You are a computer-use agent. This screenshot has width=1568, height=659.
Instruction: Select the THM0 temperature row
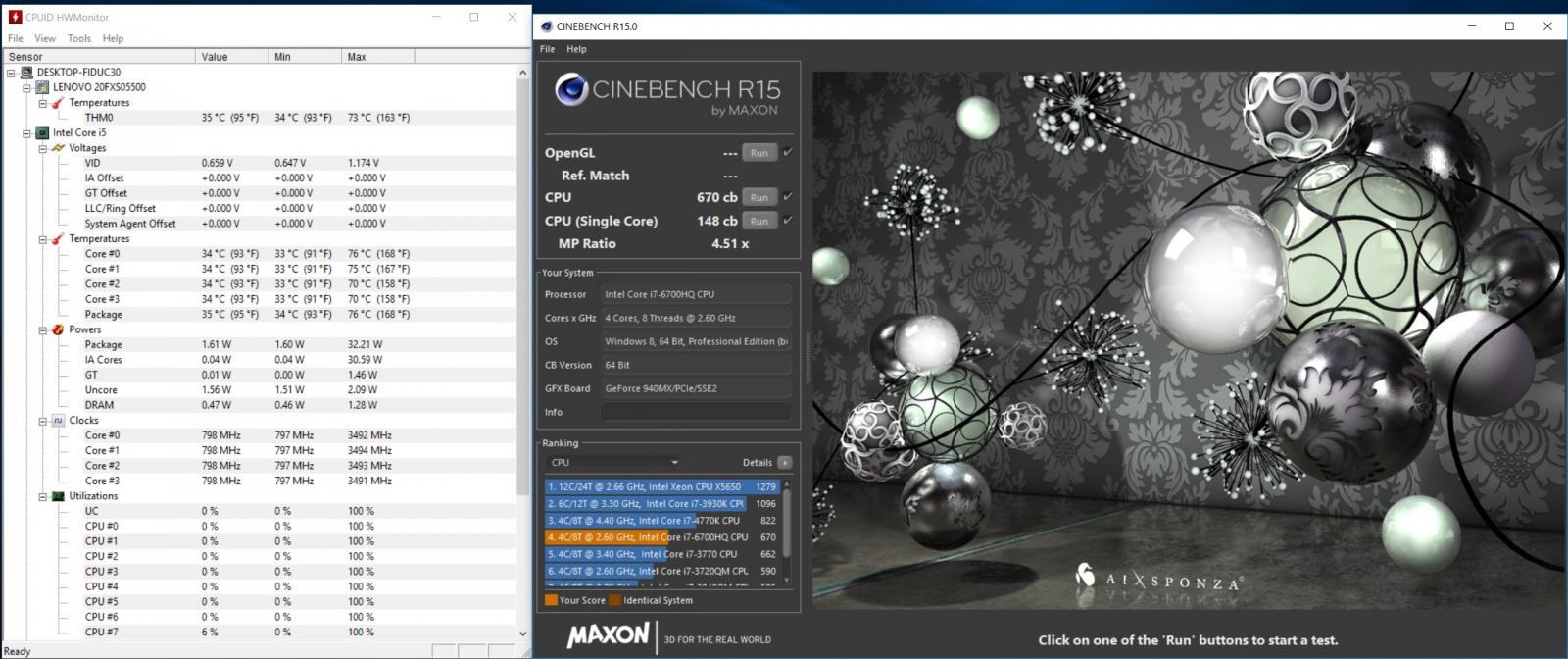(x=259, y=118)
